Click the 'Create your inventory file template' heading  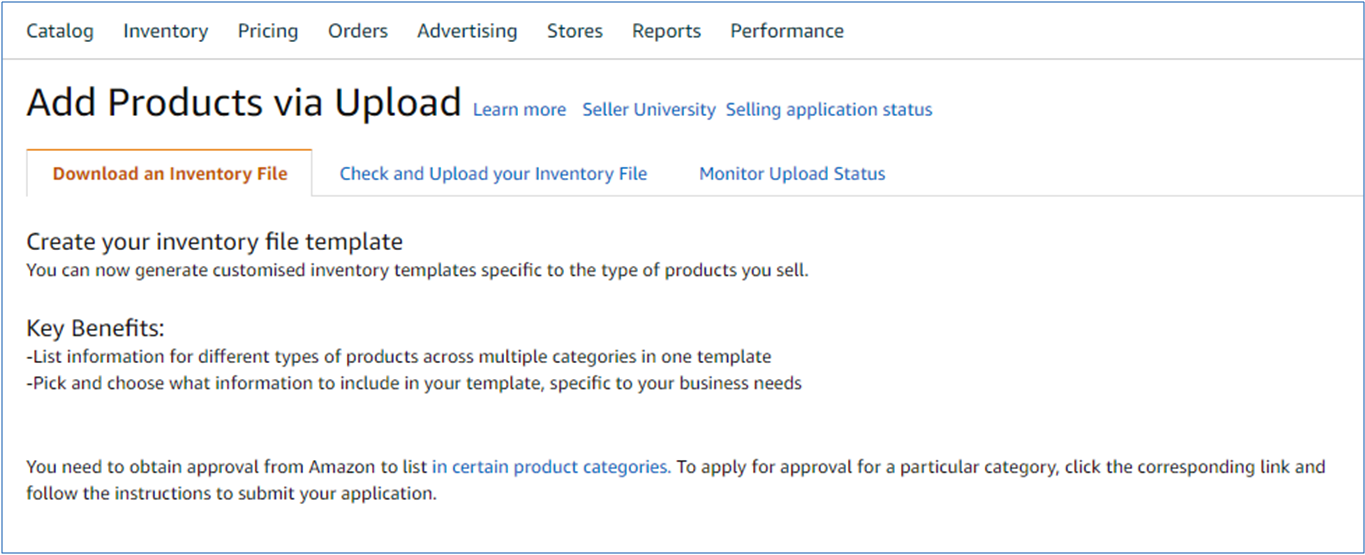(x=214, y=242)
